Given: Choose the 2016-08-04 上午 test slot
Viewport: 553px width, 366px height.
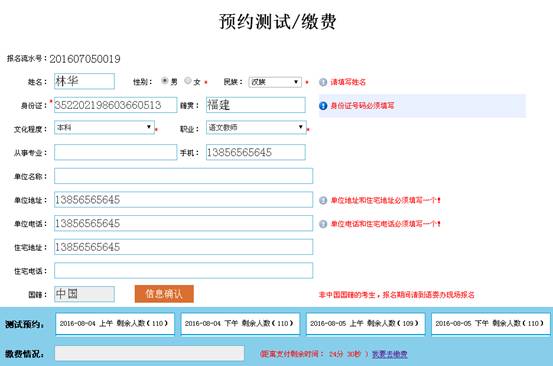Looking at the screenshot, I should point(115,323).
